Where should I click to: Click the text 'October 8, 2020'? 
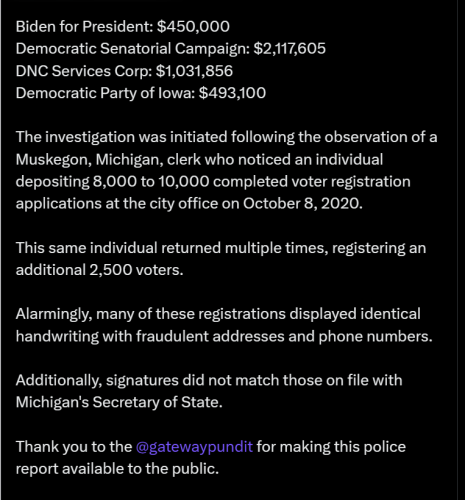click(x=302, y=204)
